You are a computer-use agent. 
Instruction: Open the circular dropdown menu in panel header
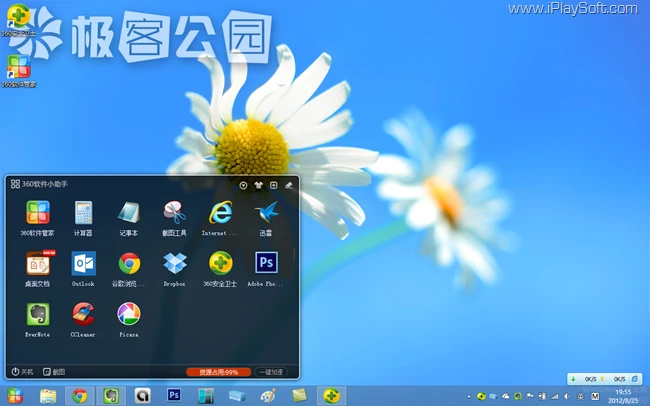(x=243, y=185)
